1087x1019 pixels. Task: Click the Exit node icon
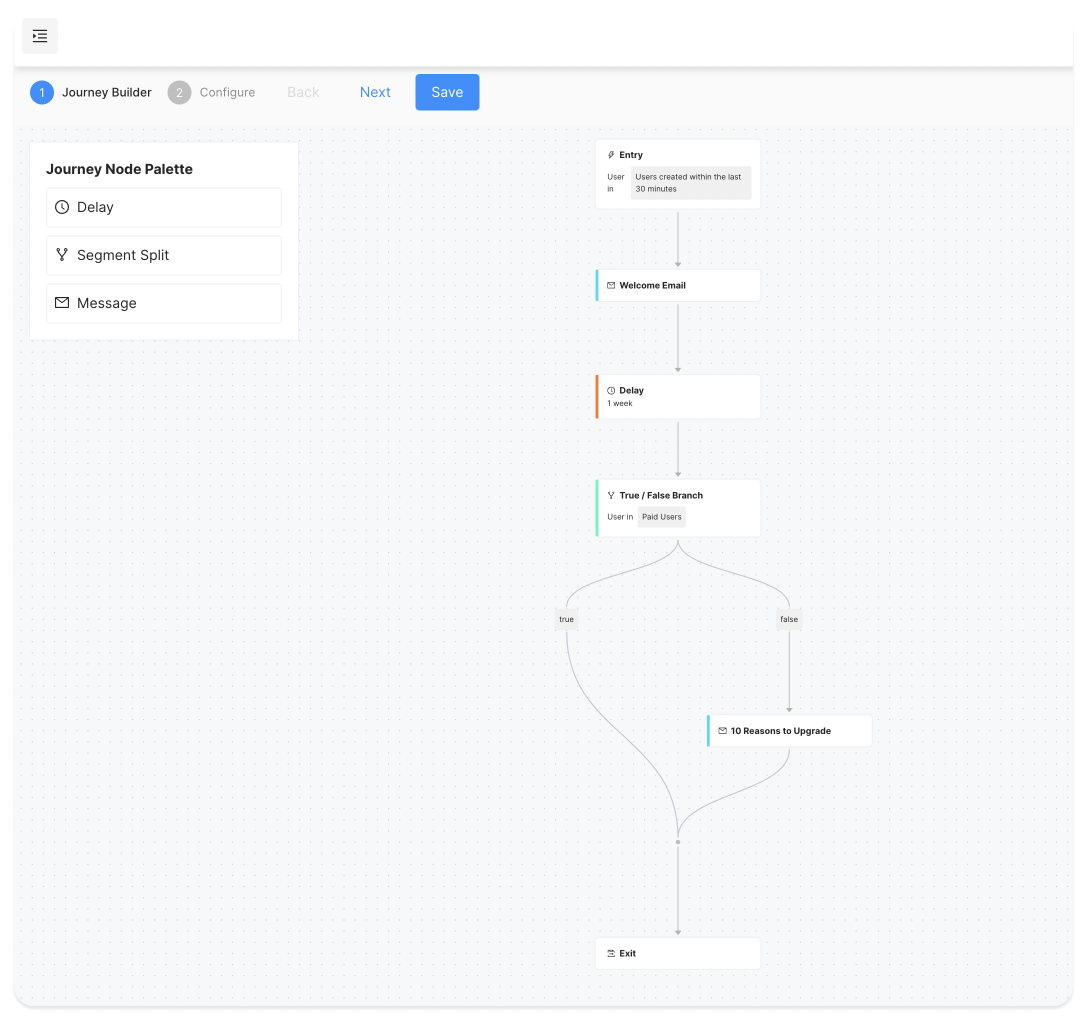click(x=611, y=954)
